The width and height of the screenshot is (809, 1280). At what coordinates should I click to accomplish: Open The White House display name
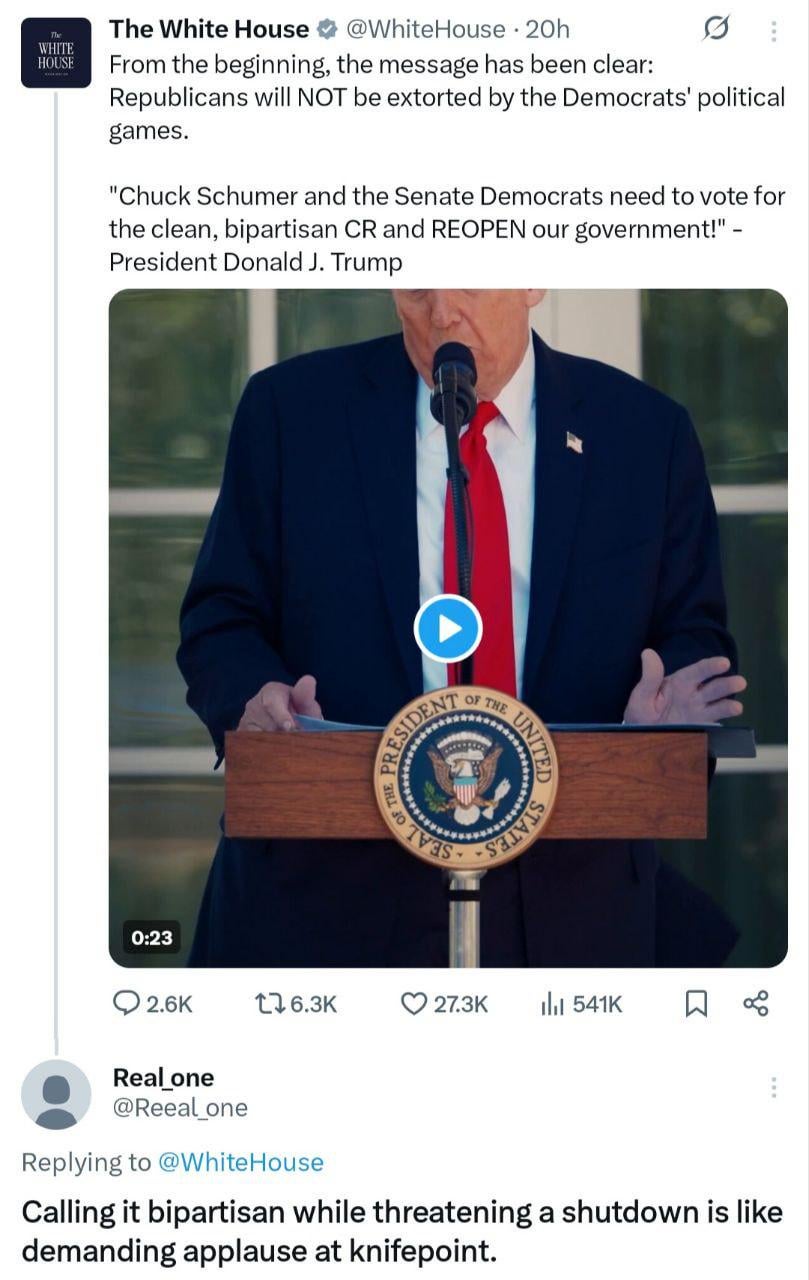(x=208, y=30)
